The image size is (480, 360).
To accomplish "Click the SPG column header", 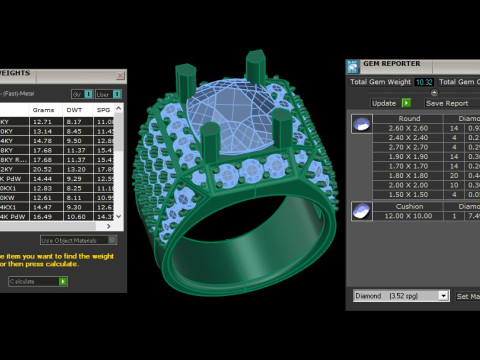I will click(x=103, y=110).
